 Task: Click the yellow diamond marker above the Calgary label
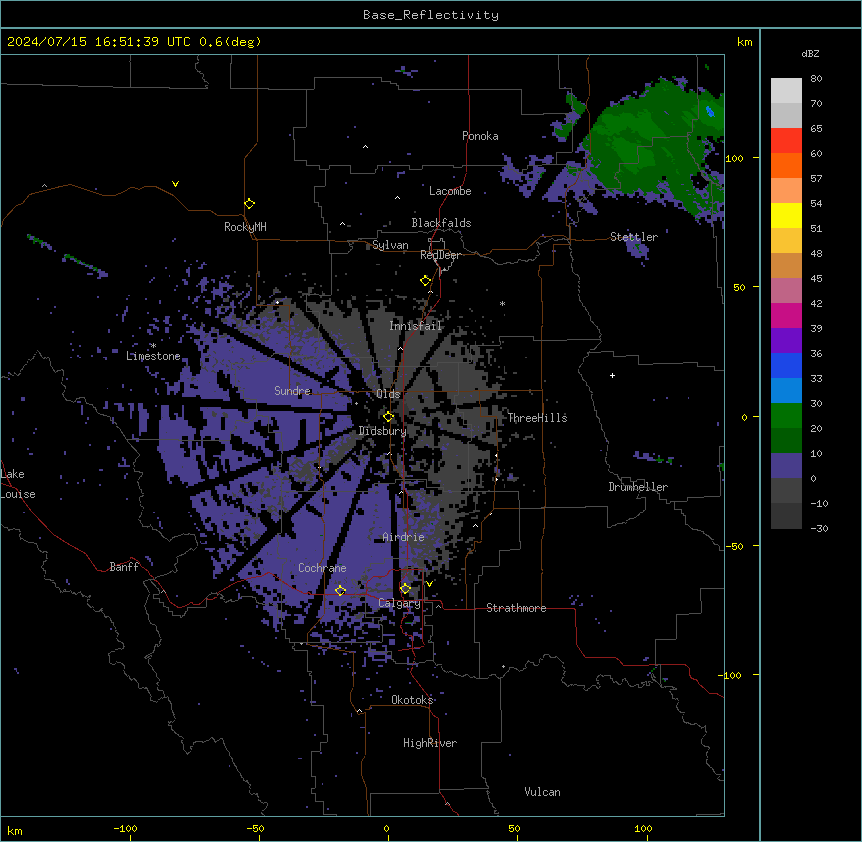click(x=405, y=589)
